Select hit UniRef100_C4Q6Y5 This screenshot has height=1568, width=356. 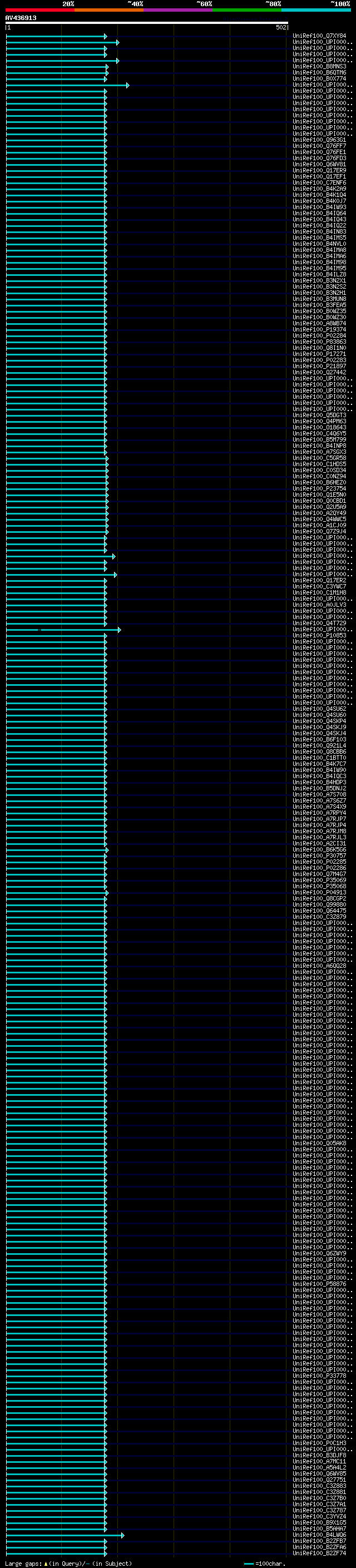pyautogui.click(x=319, y=433)
